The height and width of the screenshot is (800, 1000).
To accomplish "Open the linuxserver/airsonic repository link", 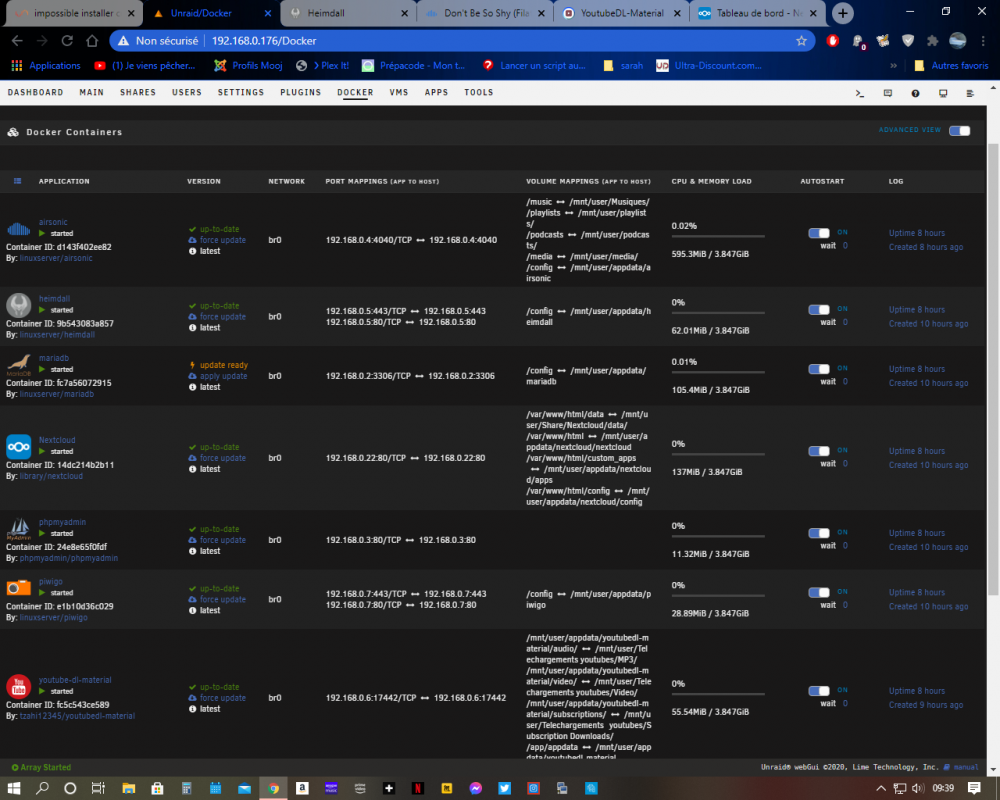I will pos(56,258).
